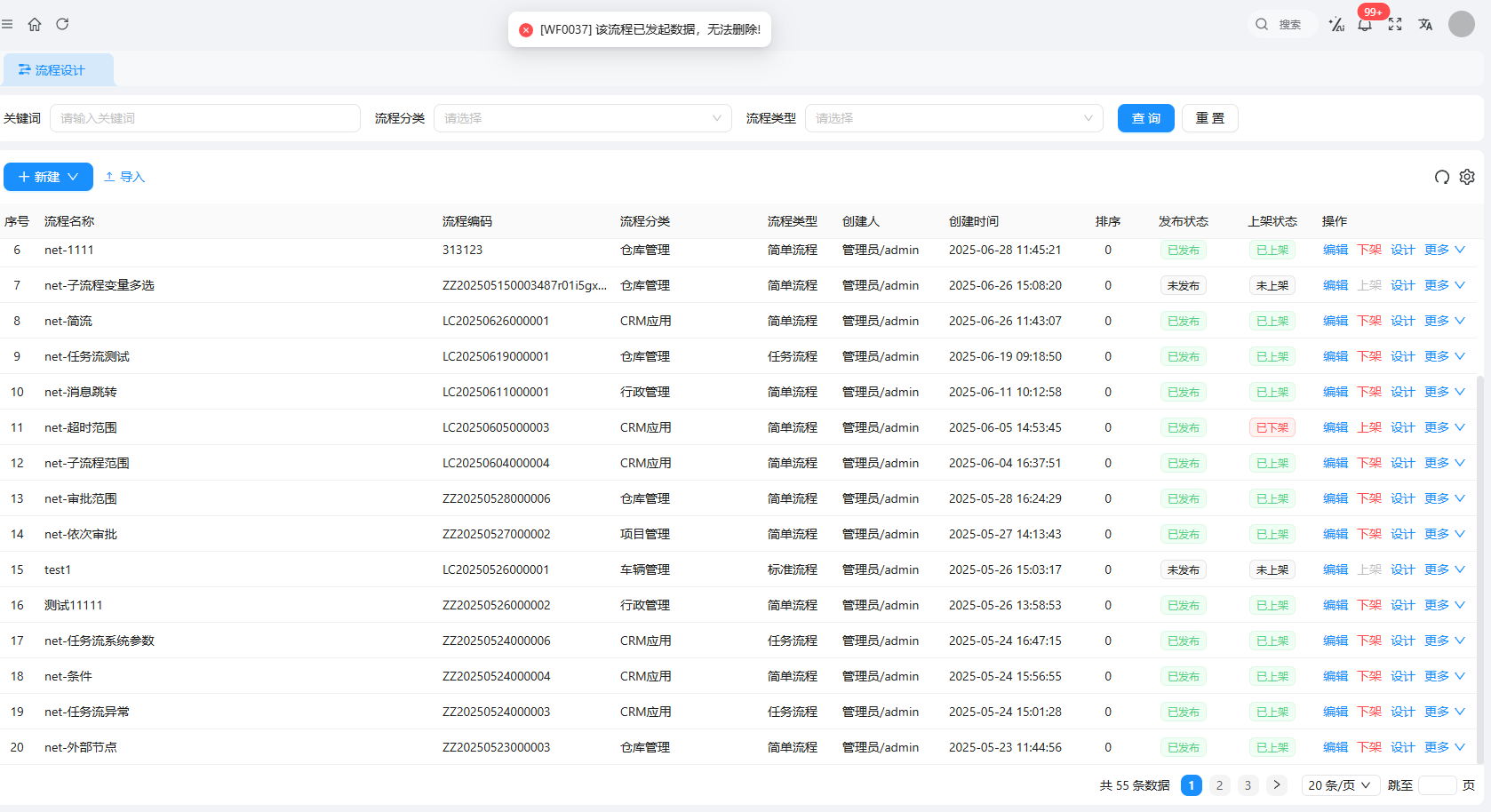Click 上架 link for net-超时范围 row

(1368, 427)
